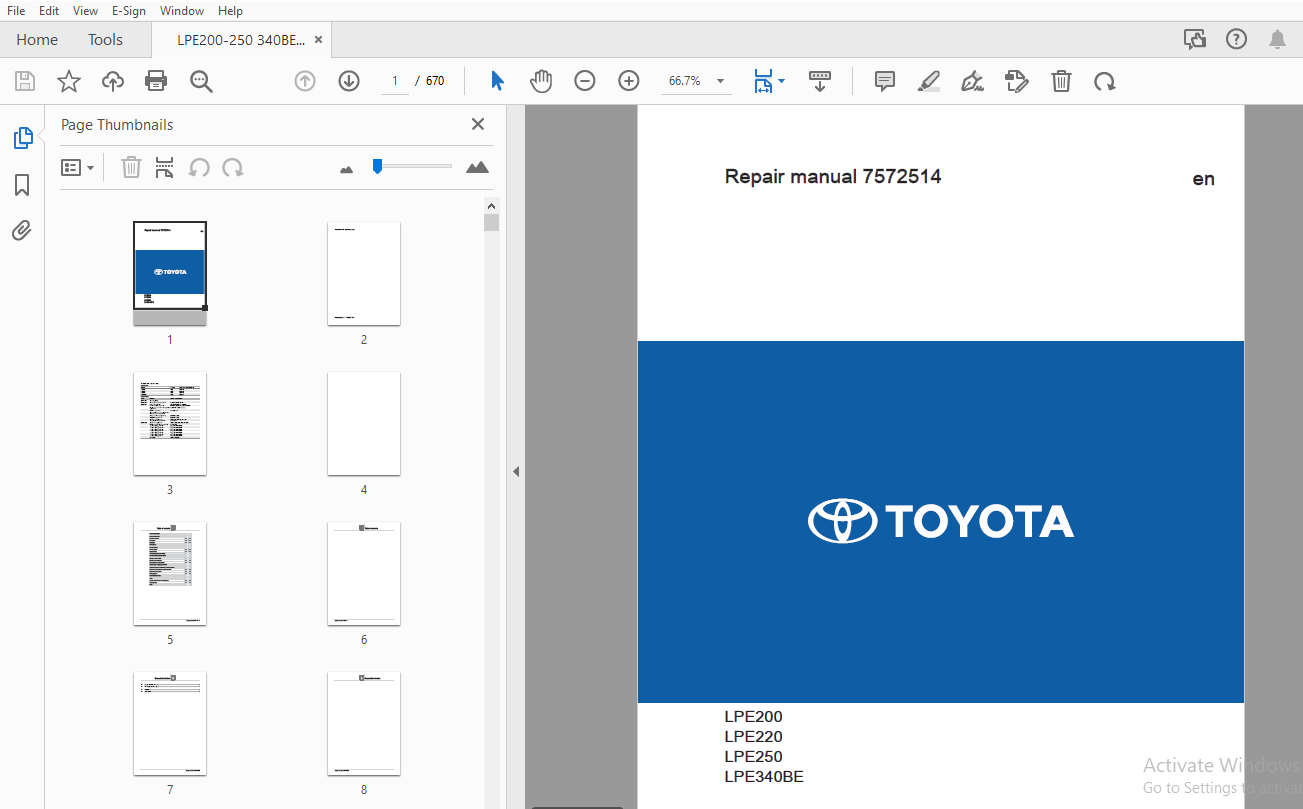Screen dimensions: 1303x809
Task: Switch to the Home tab
Action: (x=37, y=40)
